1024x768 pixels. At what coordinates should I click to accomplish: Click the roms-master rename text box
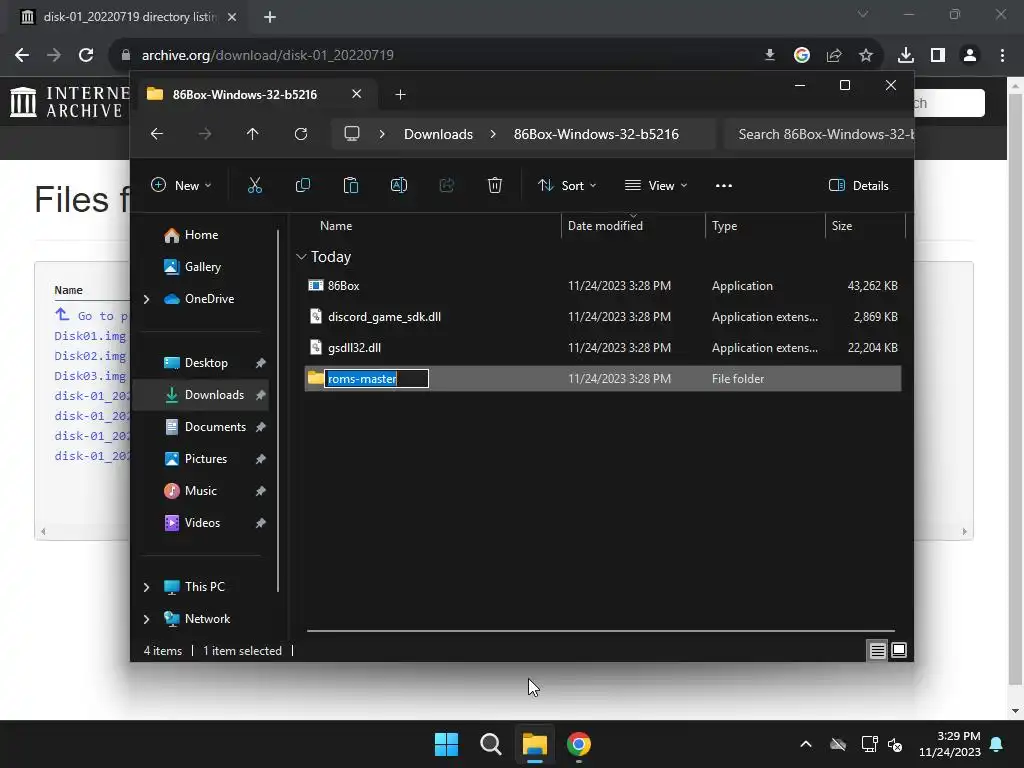click(376, 379)
